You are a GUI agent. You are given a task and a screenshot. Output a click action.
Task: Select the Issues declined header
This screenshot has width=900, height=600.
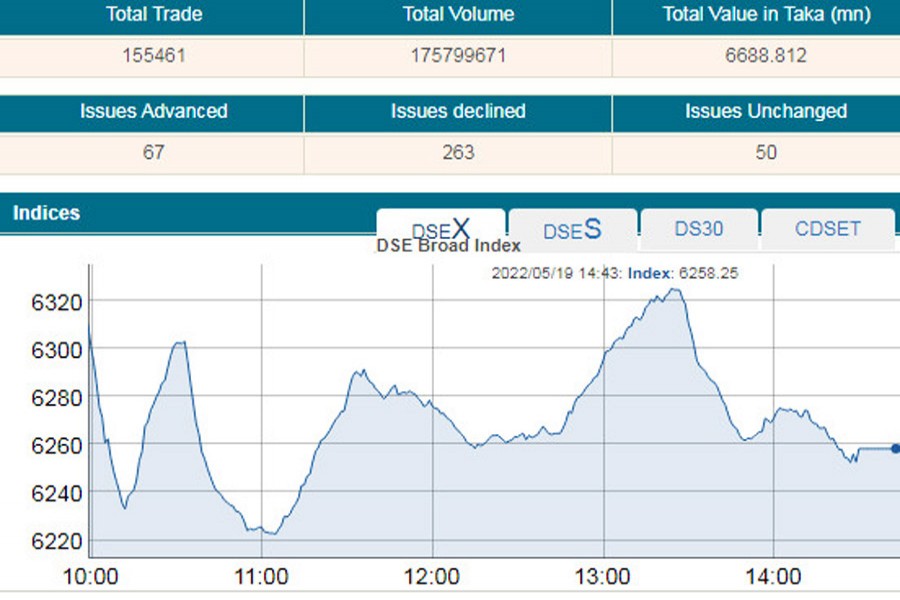(458, 111)
